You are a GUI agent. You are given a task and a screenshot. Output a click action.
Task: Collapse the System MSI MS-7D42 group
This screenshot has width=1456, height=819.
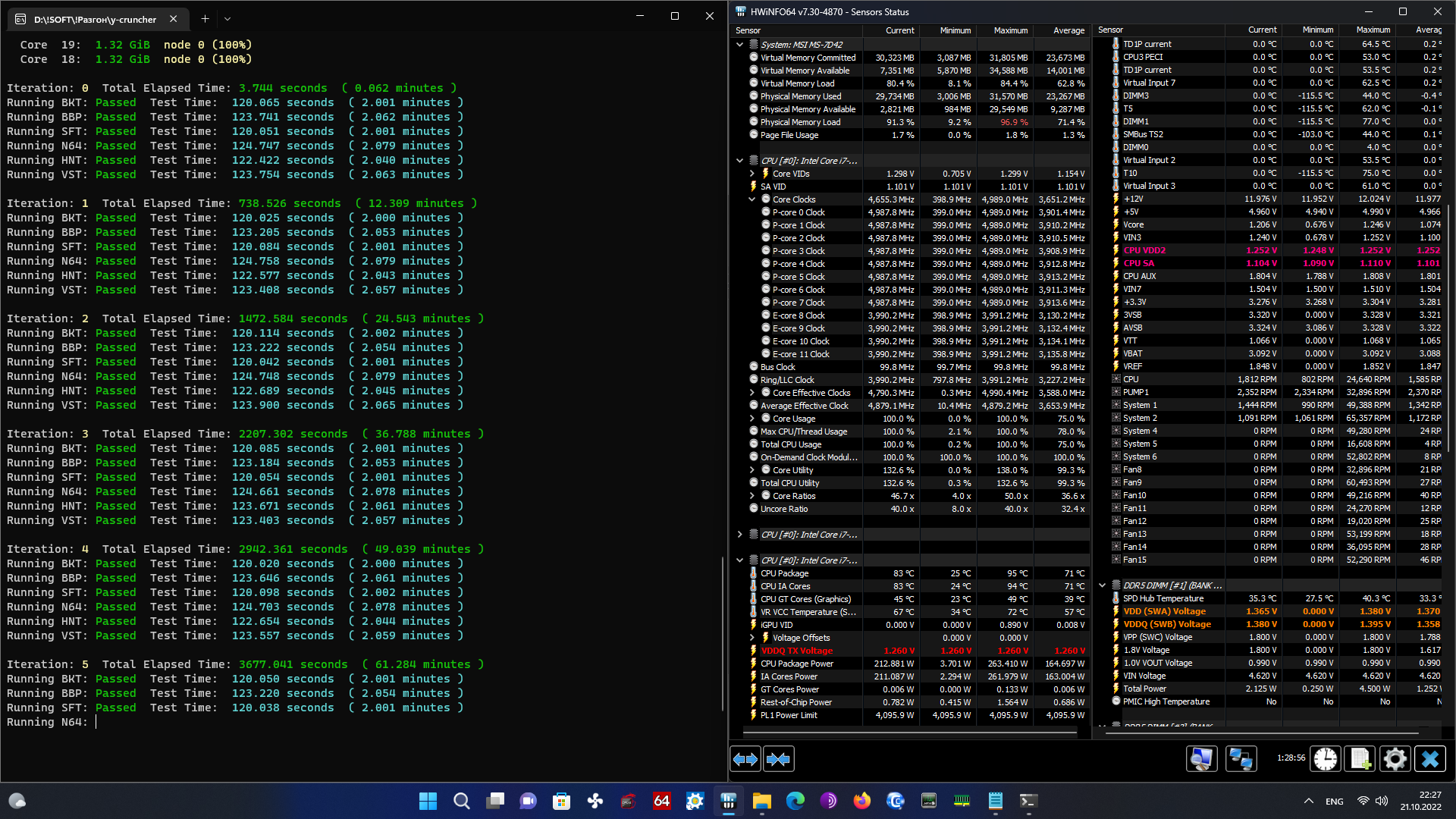[x=740, y=45]
